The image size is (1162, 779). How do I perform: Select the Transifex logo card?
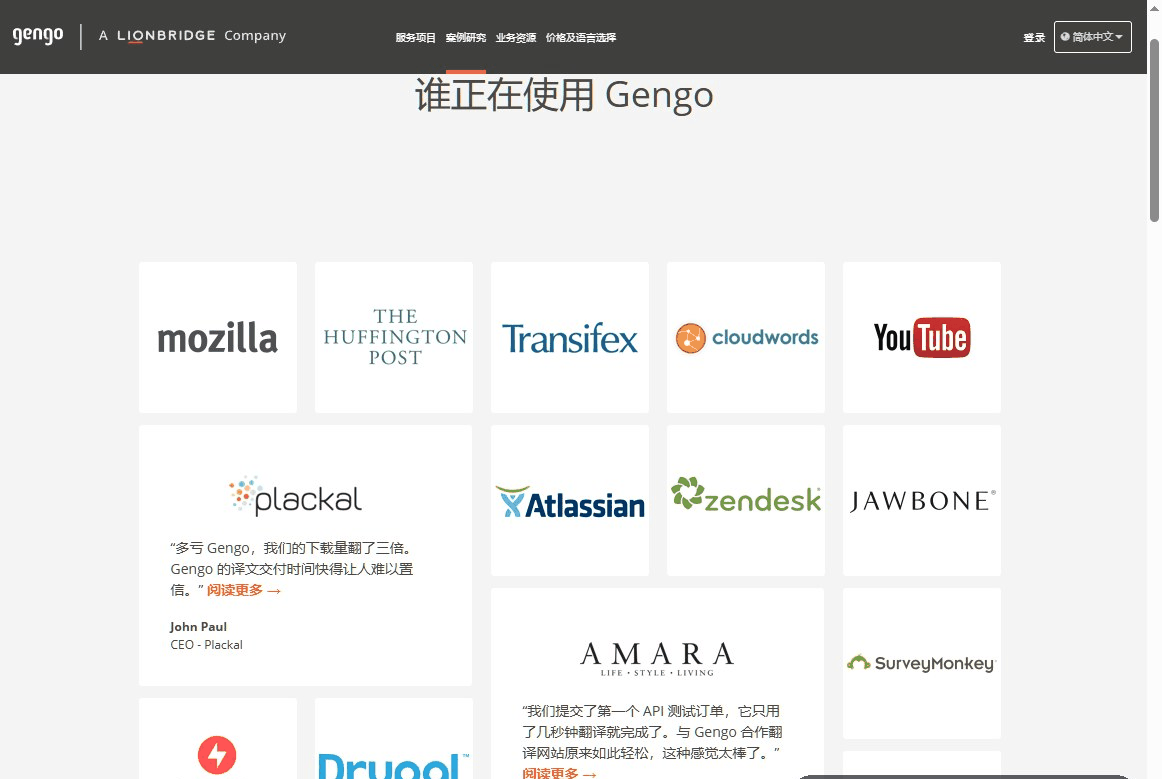570,337
